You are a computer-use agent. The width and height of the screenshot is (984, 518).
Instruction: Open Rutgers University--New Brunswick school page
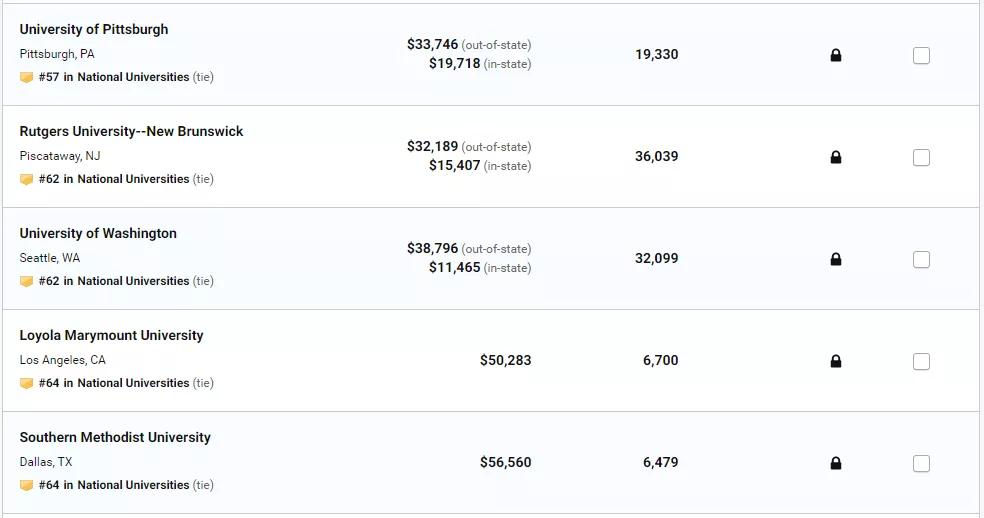point(131,131)
